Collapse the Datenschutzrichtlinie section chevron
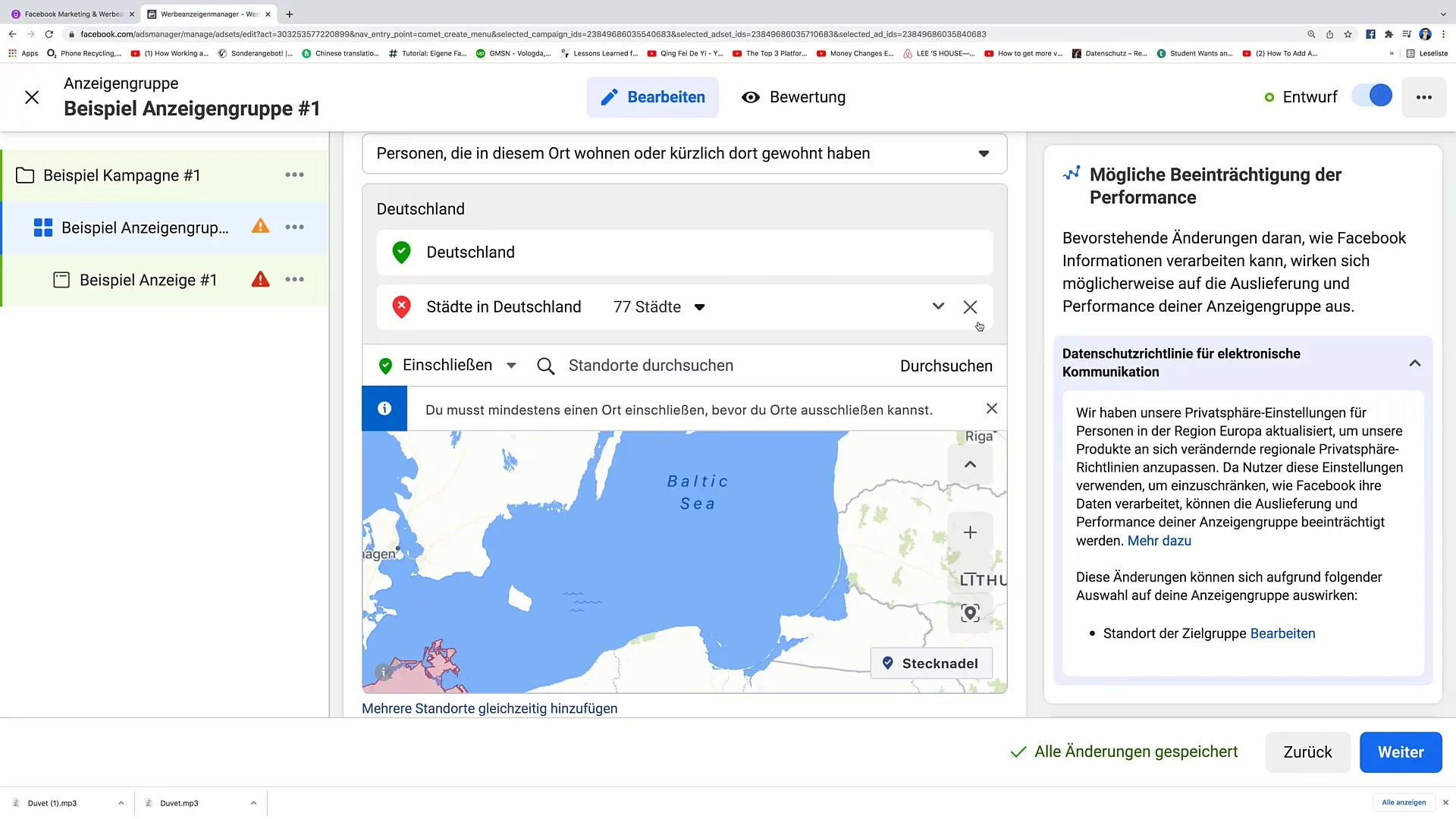The height and width of the screenshot is (819, 1456). pos(1414,363)
